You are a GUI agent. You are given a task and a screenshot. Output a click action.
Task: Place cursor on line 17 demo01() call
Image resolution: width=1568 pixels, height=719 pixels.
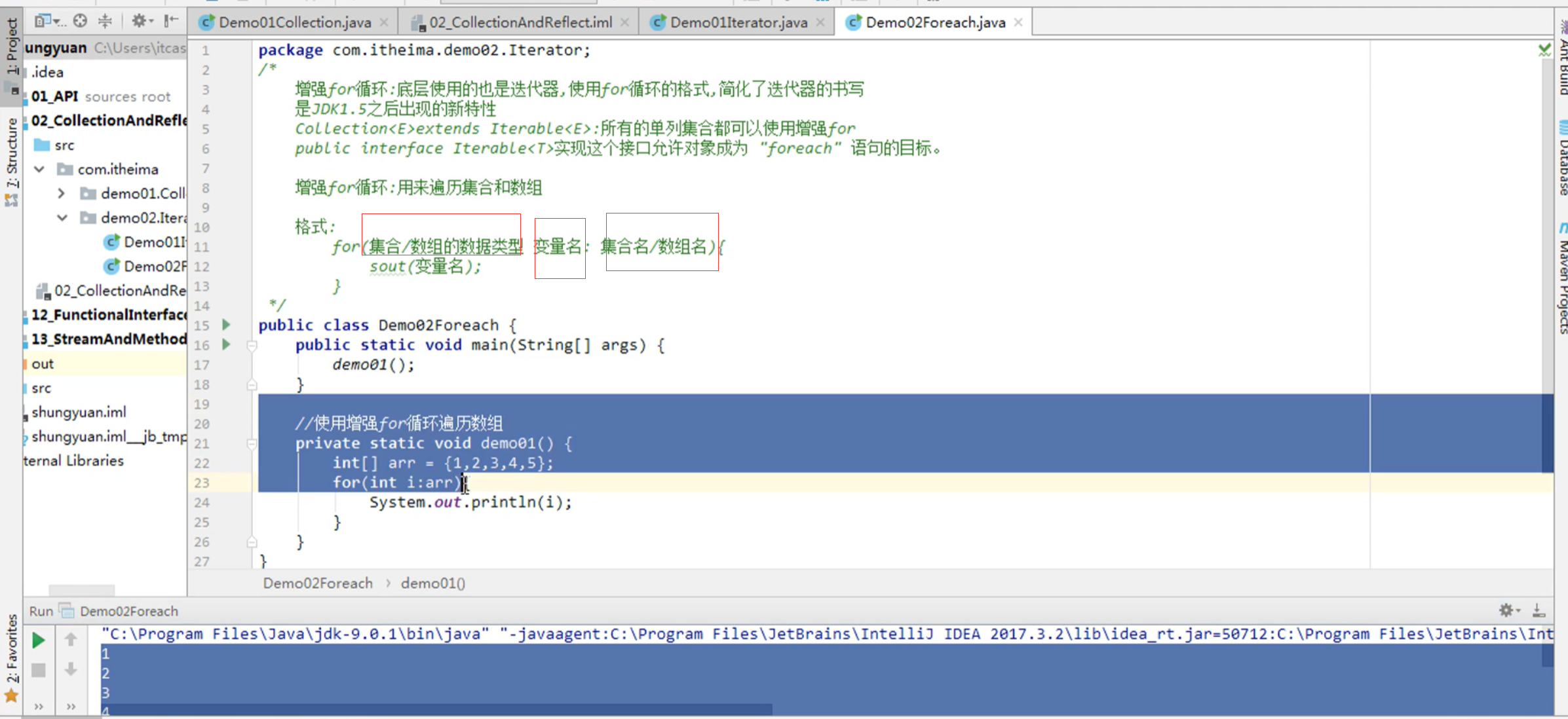pos(373,365)
